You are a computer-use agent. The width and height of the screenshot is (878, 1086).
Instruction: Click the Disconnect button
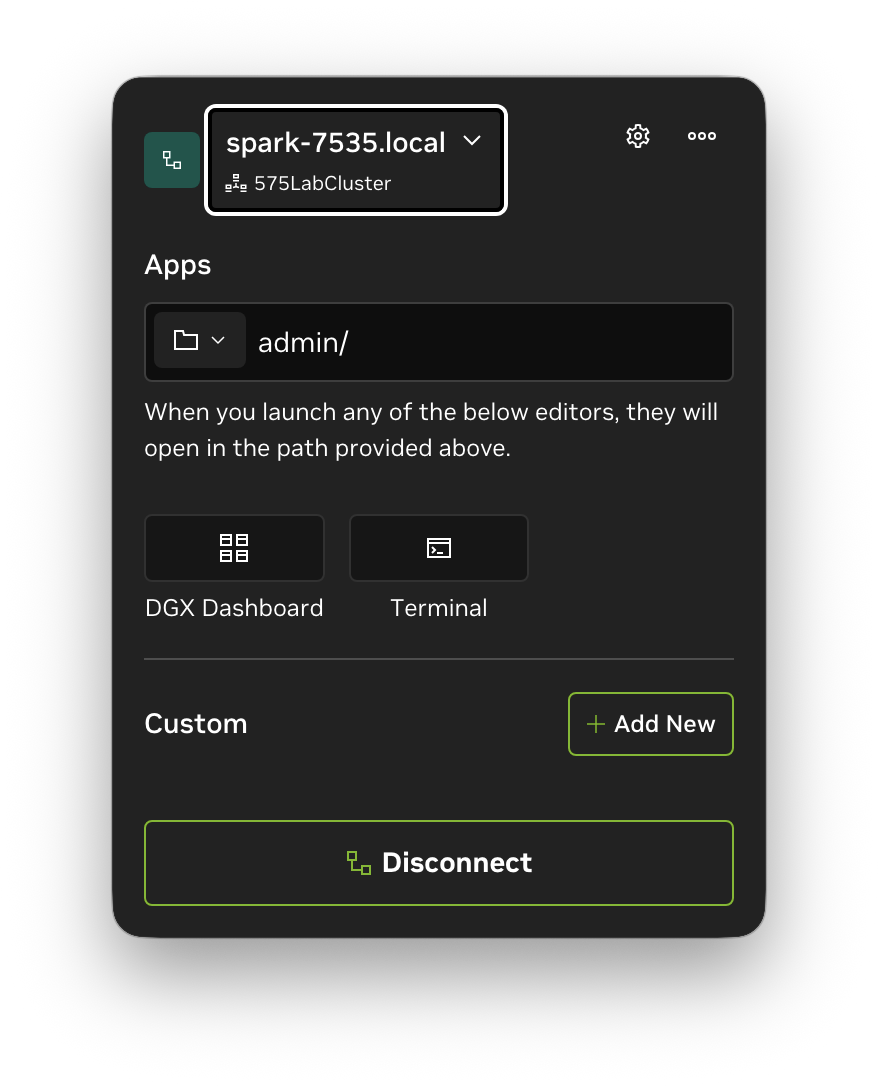coord(439,863)
